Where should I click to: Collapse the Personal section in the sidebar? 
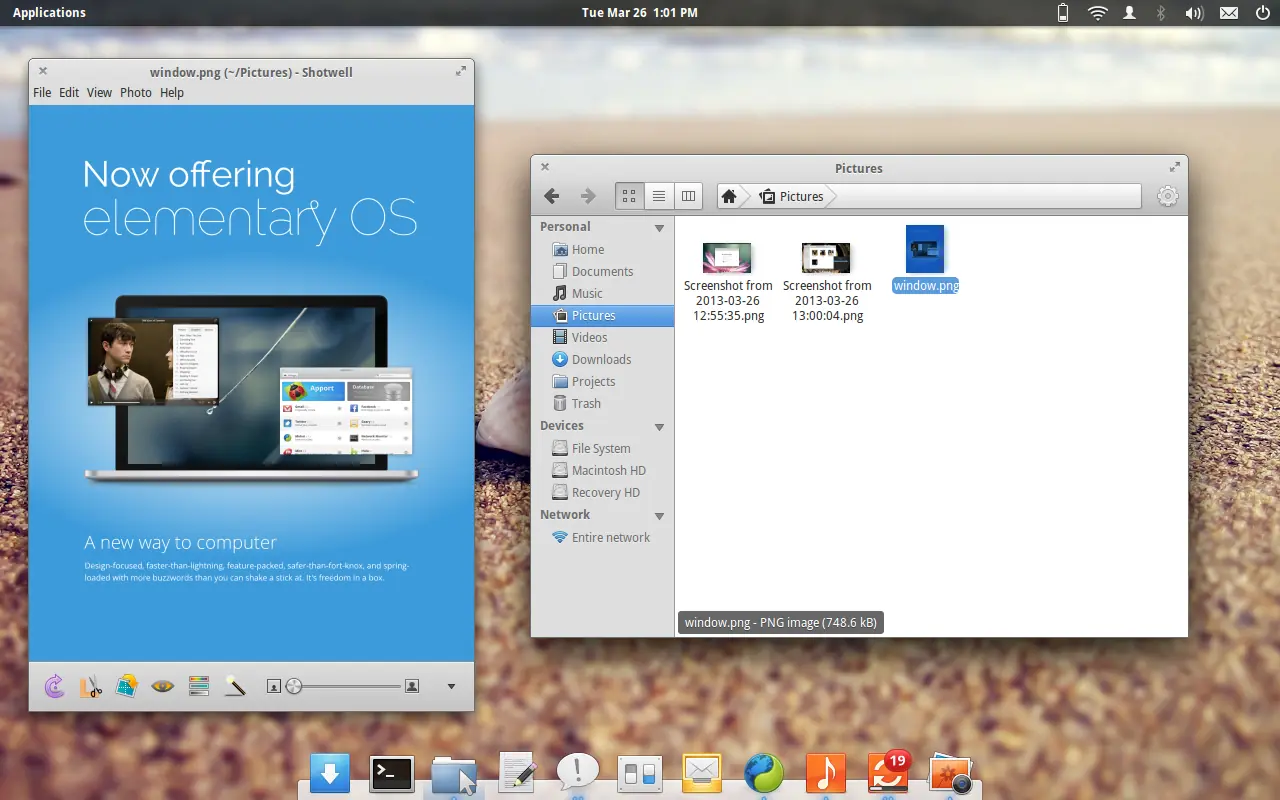tap(659, 226)
